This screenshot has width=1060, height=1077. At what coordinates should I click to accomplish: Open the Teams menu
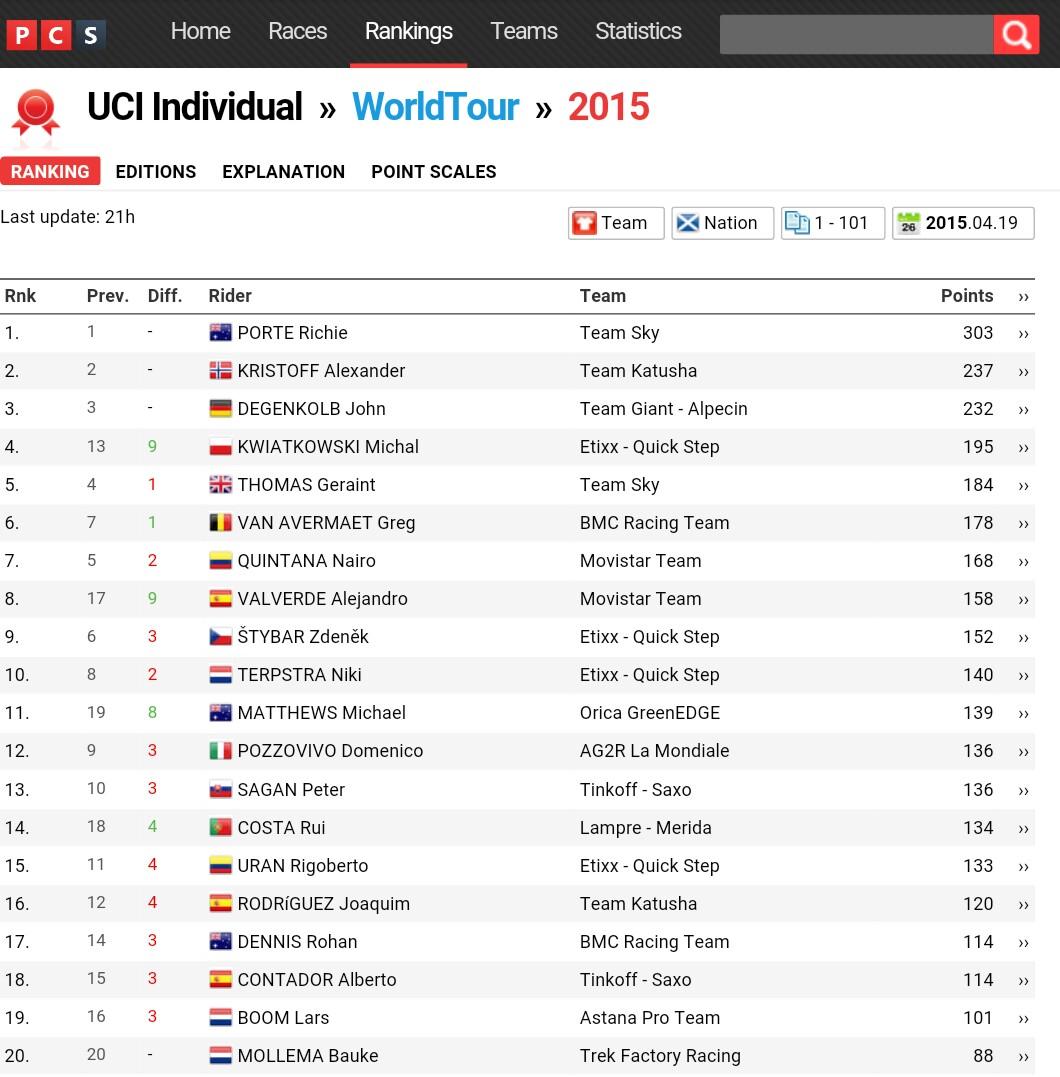pos(523,32)
